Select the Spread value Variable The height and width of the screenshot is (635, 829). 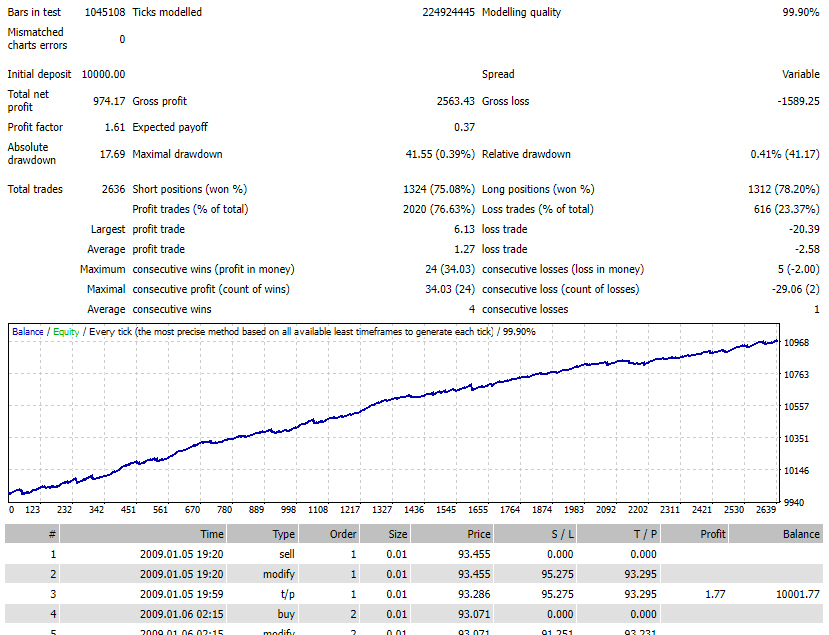(x=800, y=74)
